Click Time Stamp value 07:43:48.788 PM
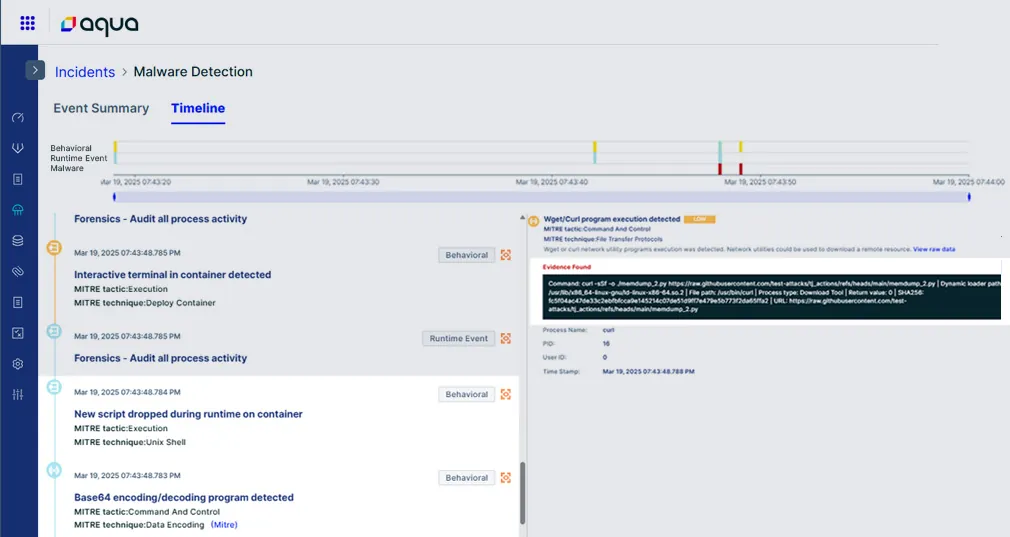The width and height of the screenshot is (1010, 537). [648, 372]
